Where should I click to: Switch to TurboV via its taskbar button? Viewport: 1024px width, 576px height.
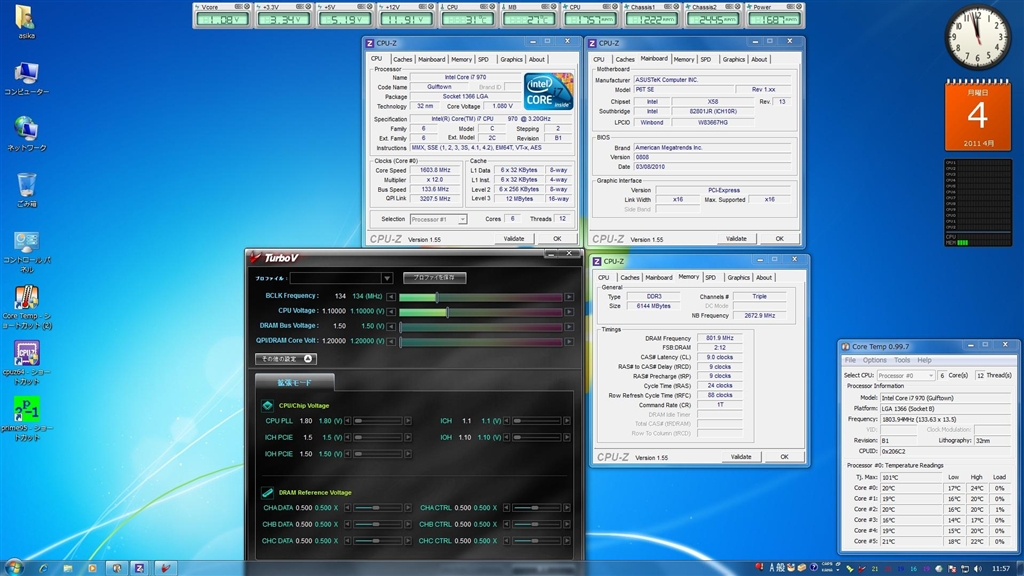tap(165, 568)
